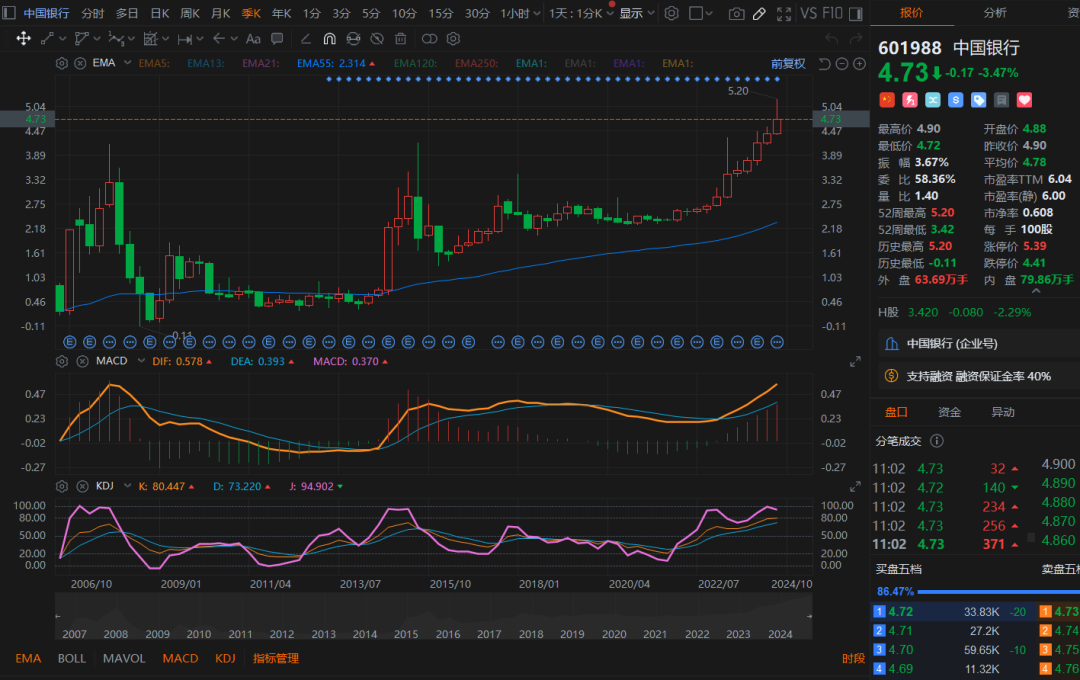This screenshot has width=1080, height=680.
Task: Expand the 显示 display dropdown
Action: pos(635,14)
